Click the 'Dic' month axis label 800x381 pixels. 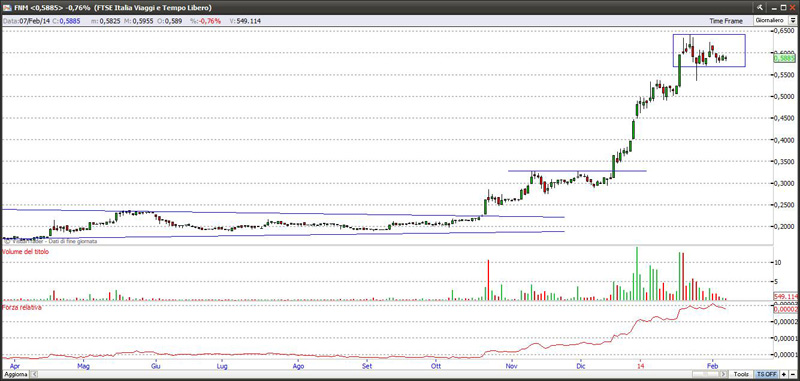[580, 366]
